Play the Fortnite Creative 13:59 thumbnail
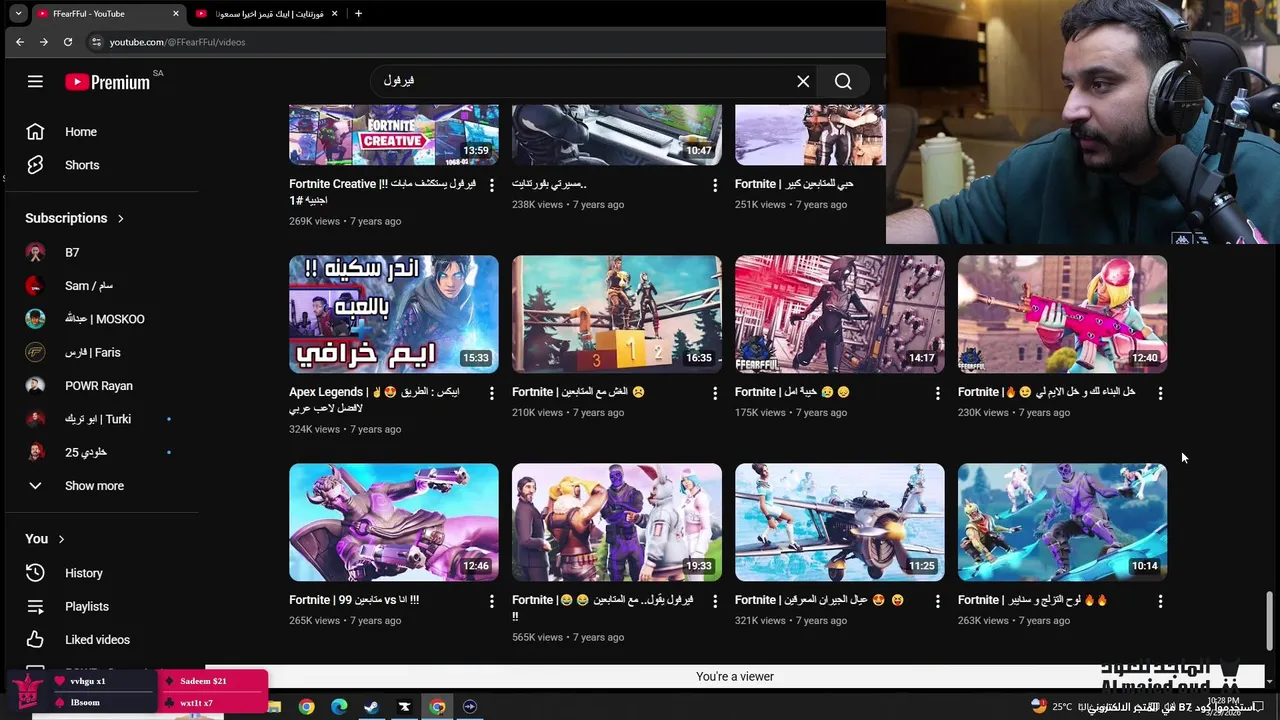The width and height of the screenshot is (1280, 720). pyautogui.click(x=394, y=135)
